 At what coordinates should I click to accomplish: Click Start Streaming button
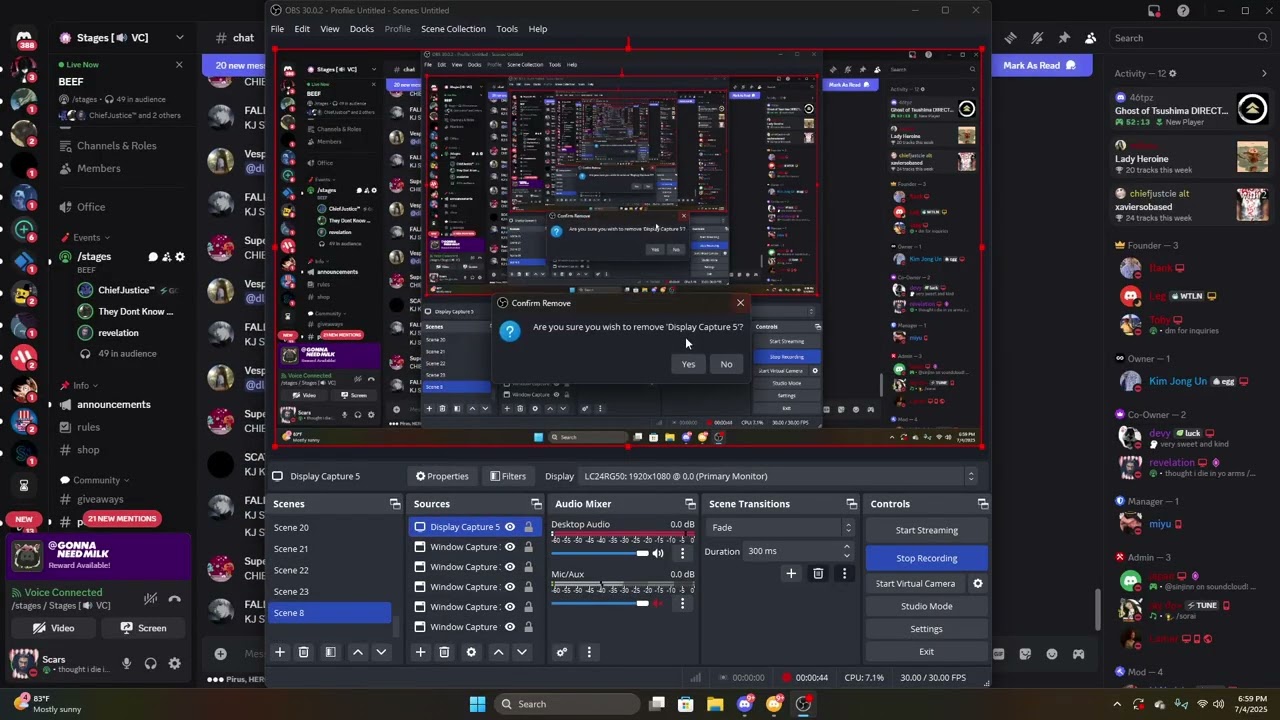(x=927, y=530)
